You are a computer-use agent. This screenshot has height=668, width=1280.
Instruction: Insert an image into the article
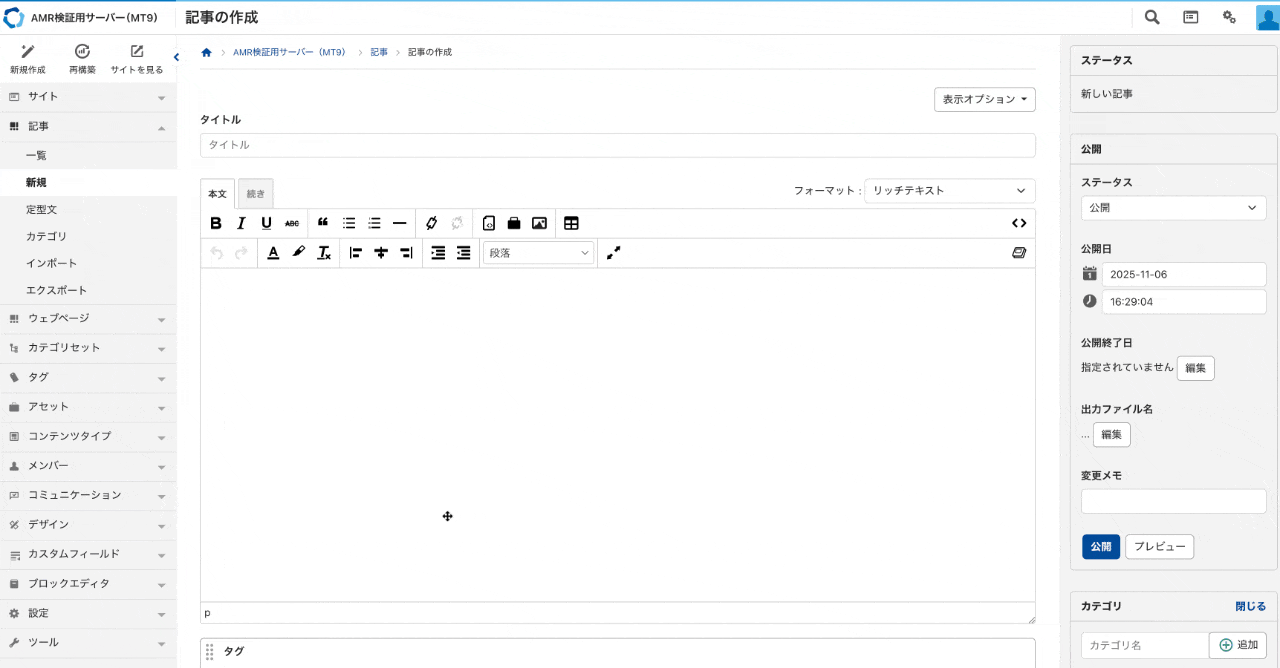point(539,223)
